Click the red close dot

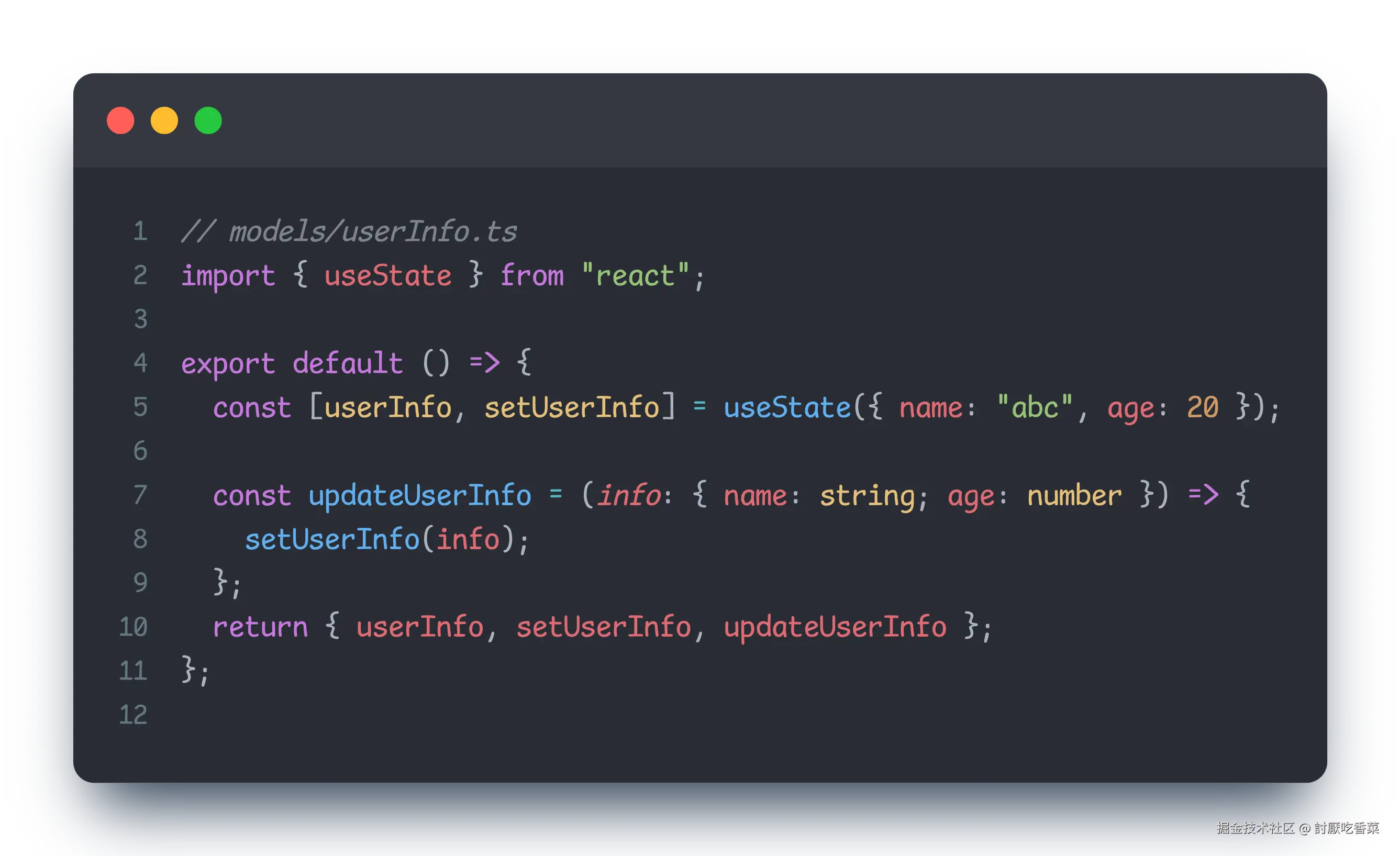point(120,120)
